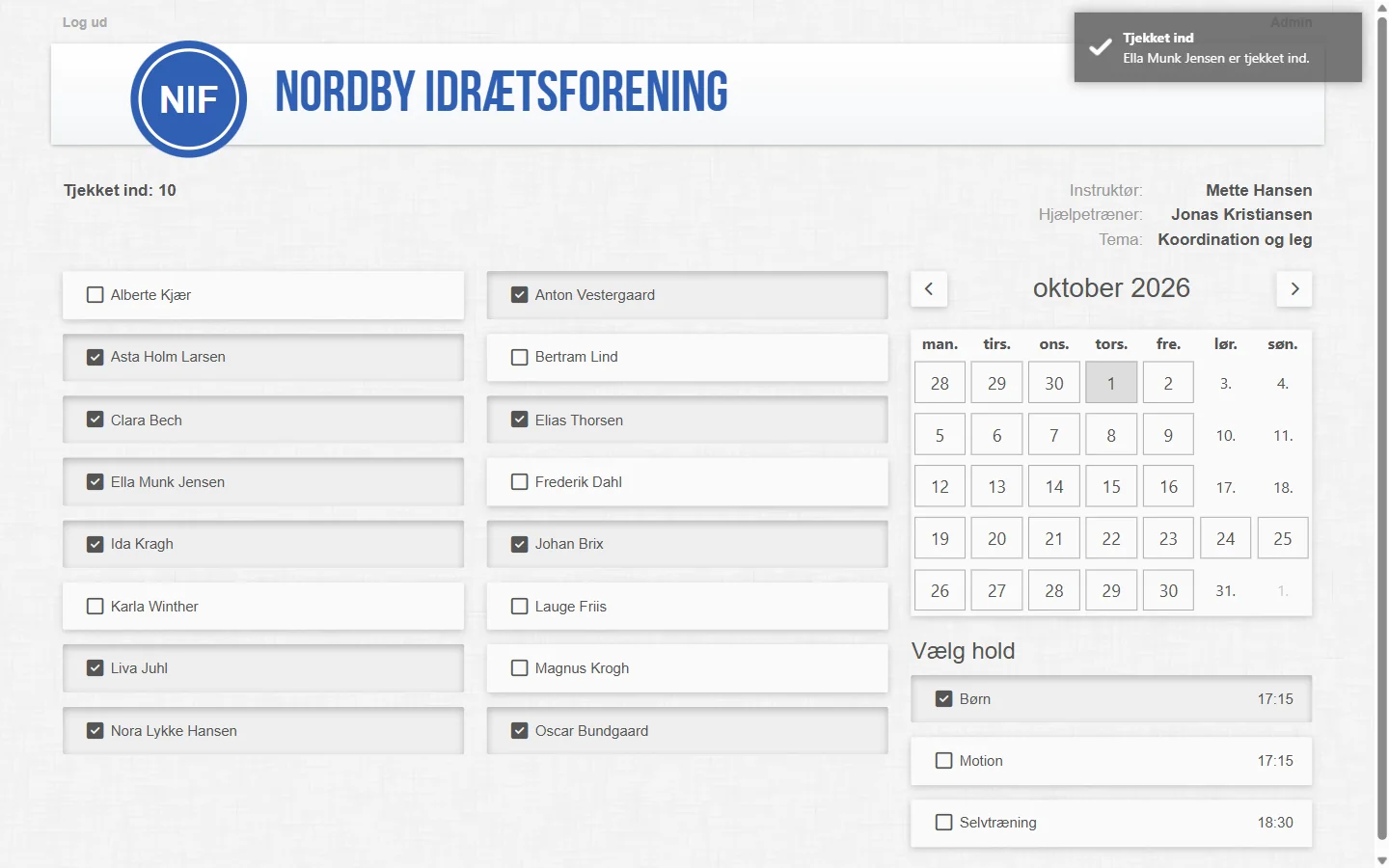Open the Admin link
1389x868 pixels.
coord(1291,22)
